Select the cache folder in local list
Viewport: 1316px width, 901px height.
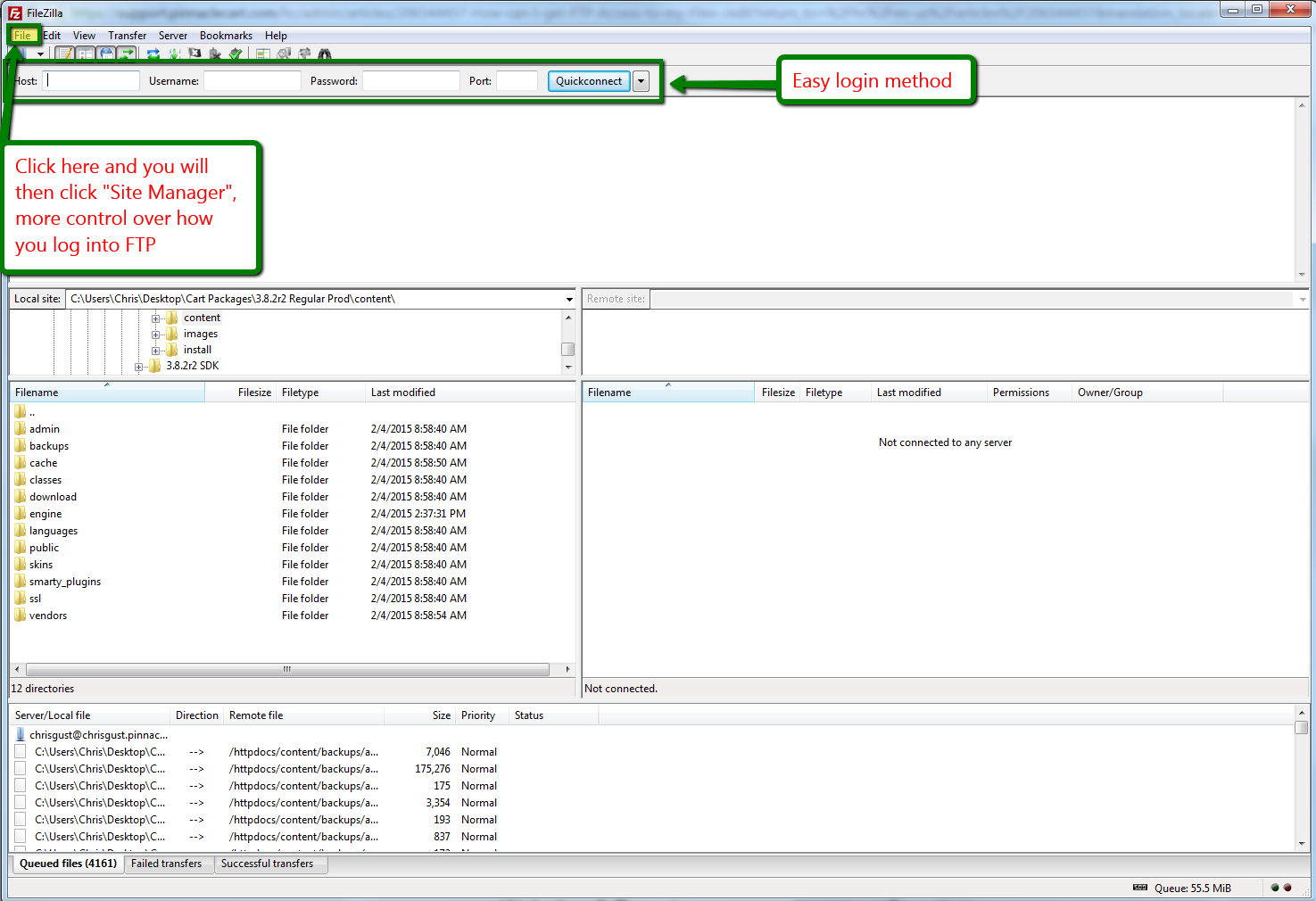click(x=43, y=463)
